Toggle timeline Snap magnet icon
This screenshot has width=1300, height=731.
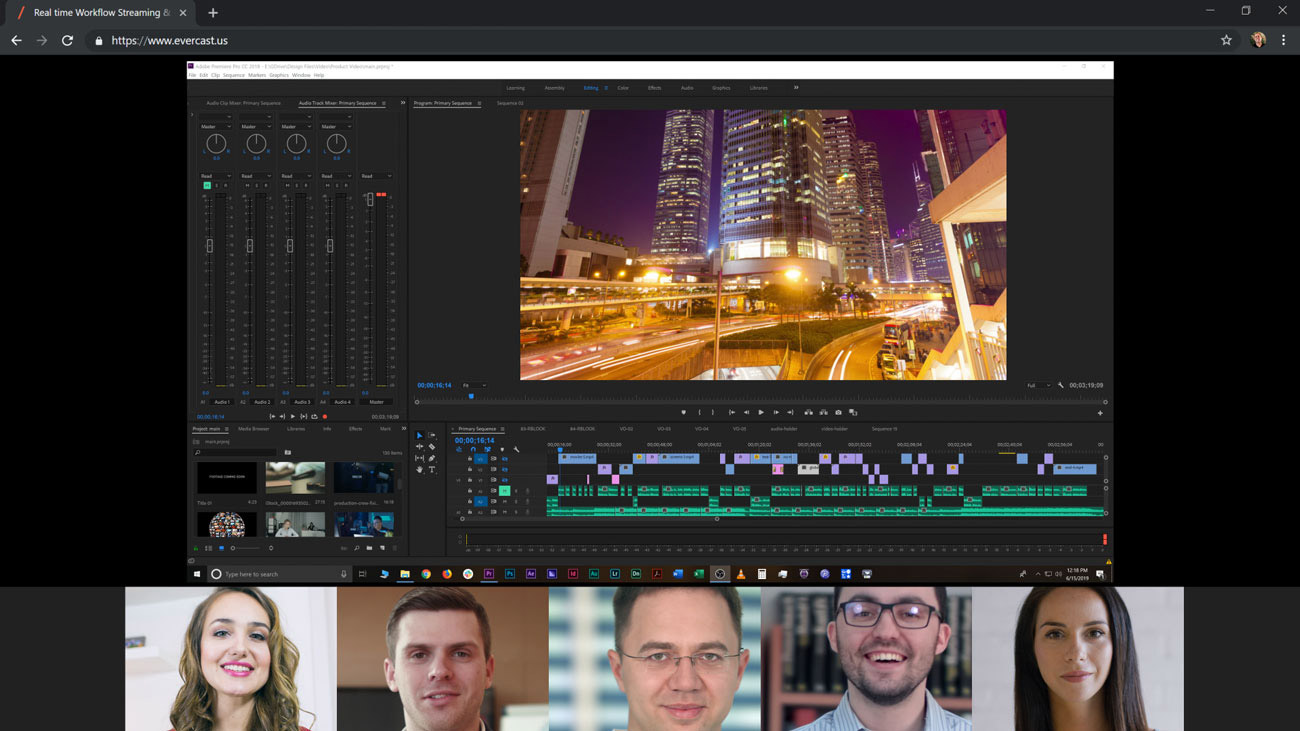[x=473, y=449]
